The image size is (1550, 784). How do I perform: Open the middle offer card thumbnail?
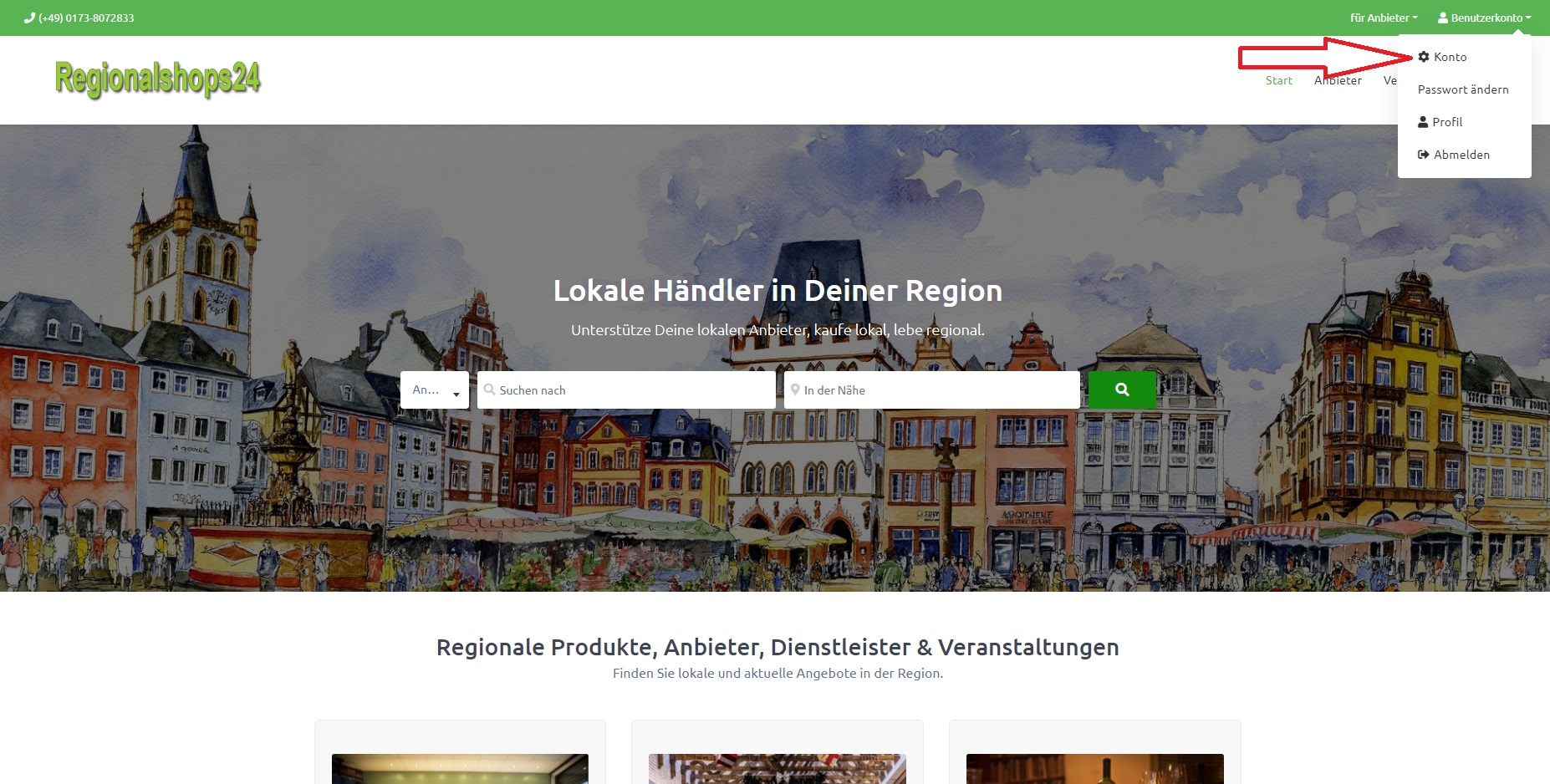tap(778, 769)
